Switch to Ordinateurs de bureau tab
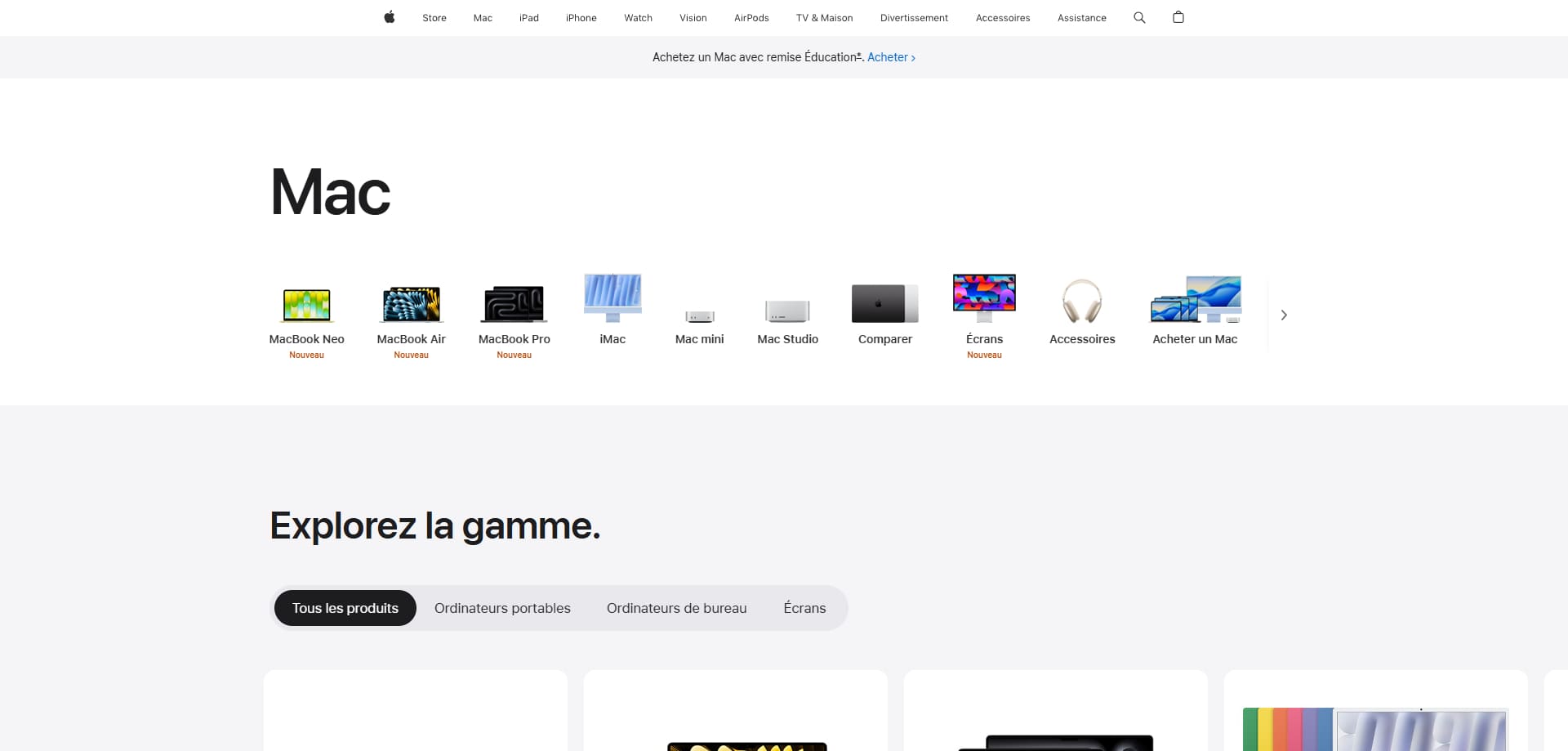This screenshot has width=1568, height=751. click(x=676, y=608)
